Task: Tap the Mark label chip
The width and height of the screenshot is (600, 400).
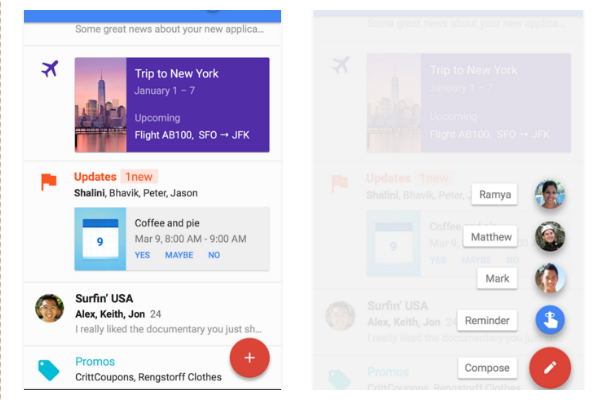Action: [x=497, y=278]
